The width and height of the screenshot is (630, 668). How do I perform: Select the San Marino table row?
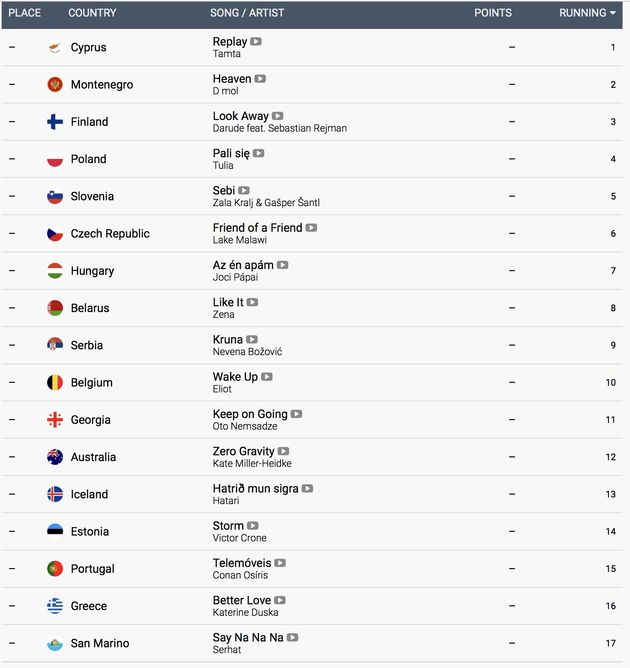click(x=312, y=643)
